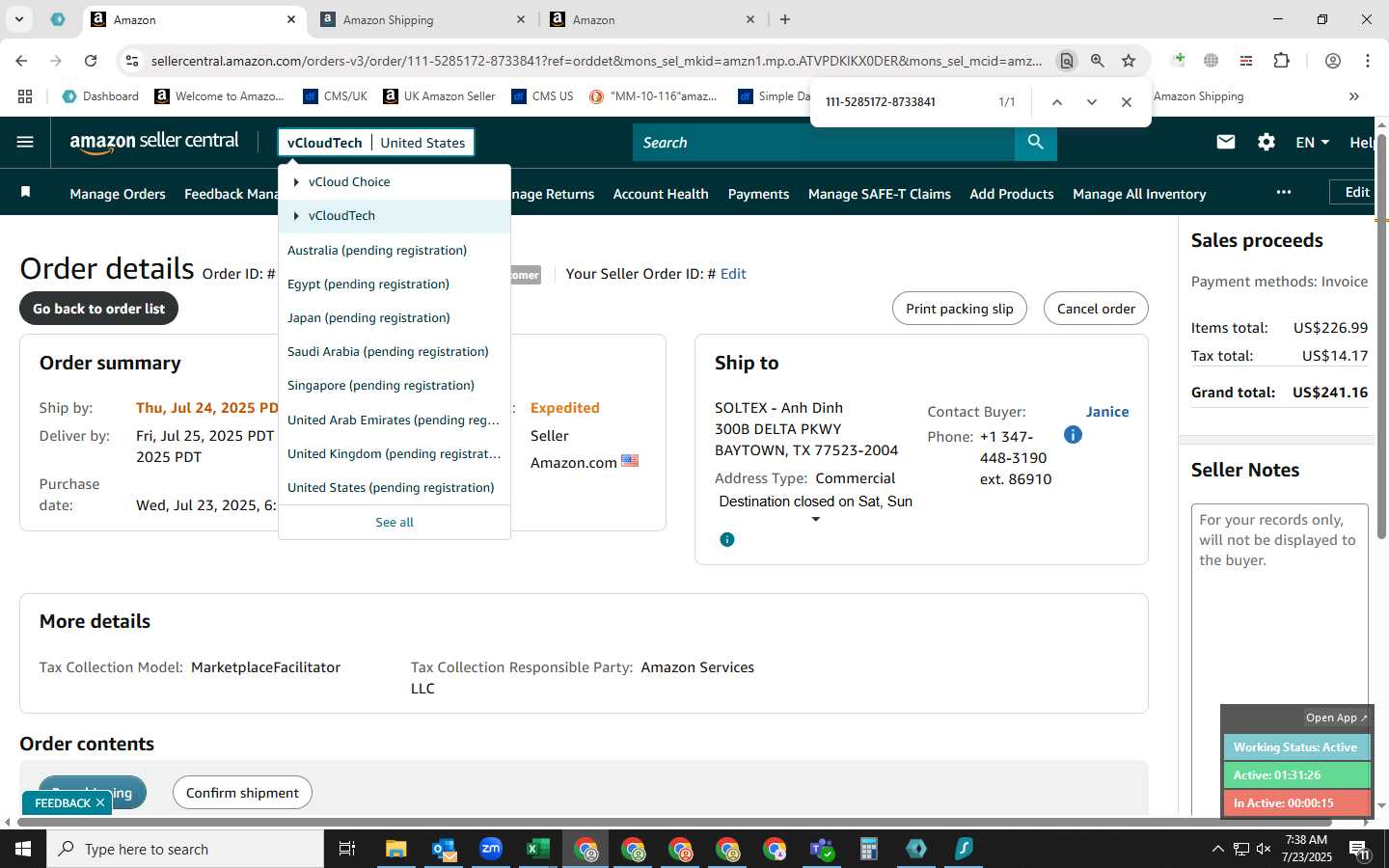Click the info icon below destination closed

(727, 539)
